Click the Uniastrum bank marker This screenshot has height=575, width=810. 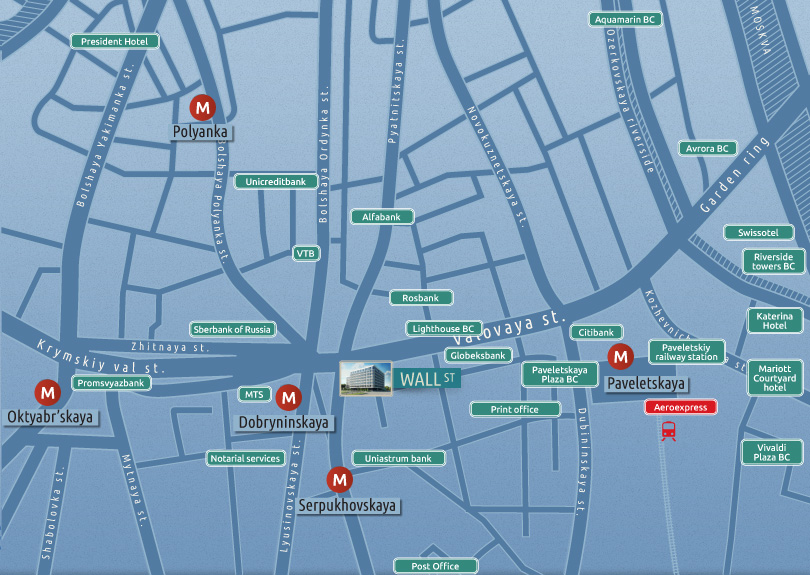[x=398, y=459]
